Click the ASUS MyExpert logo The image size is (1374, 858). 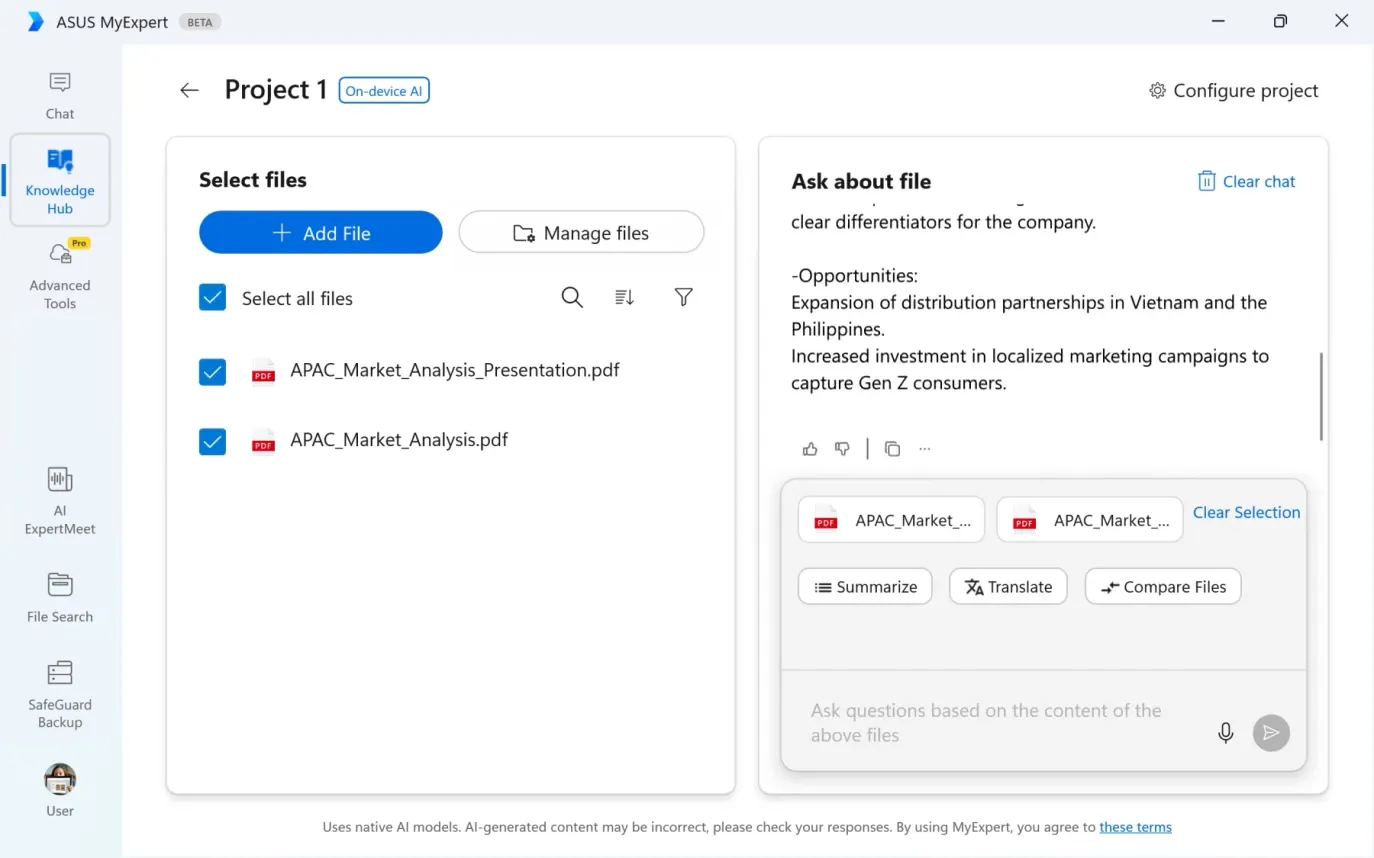(36, 21)
